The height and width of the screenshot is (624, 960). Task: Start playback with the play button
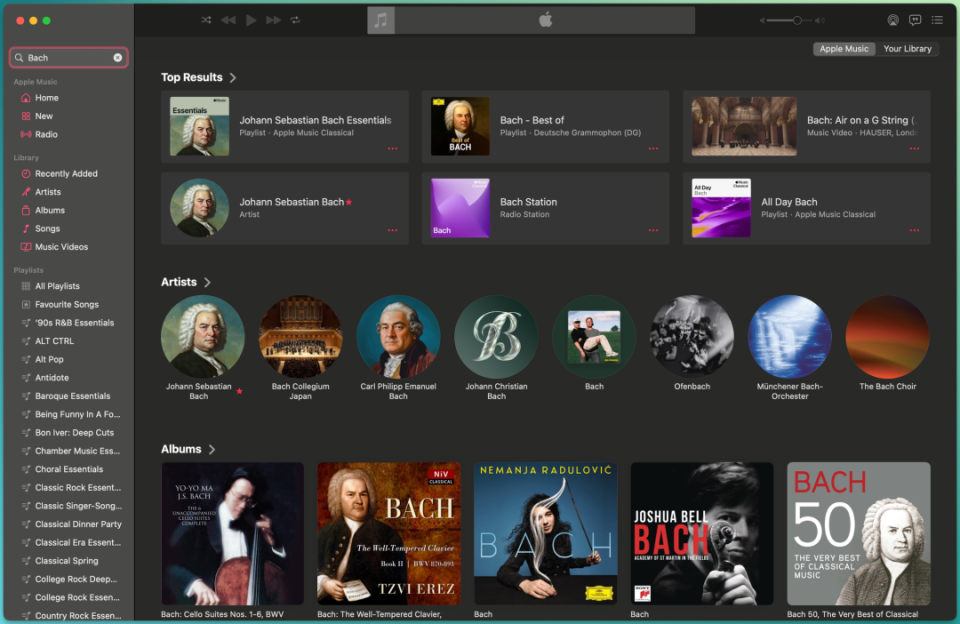pyautogui.click(x=251, y=20)
